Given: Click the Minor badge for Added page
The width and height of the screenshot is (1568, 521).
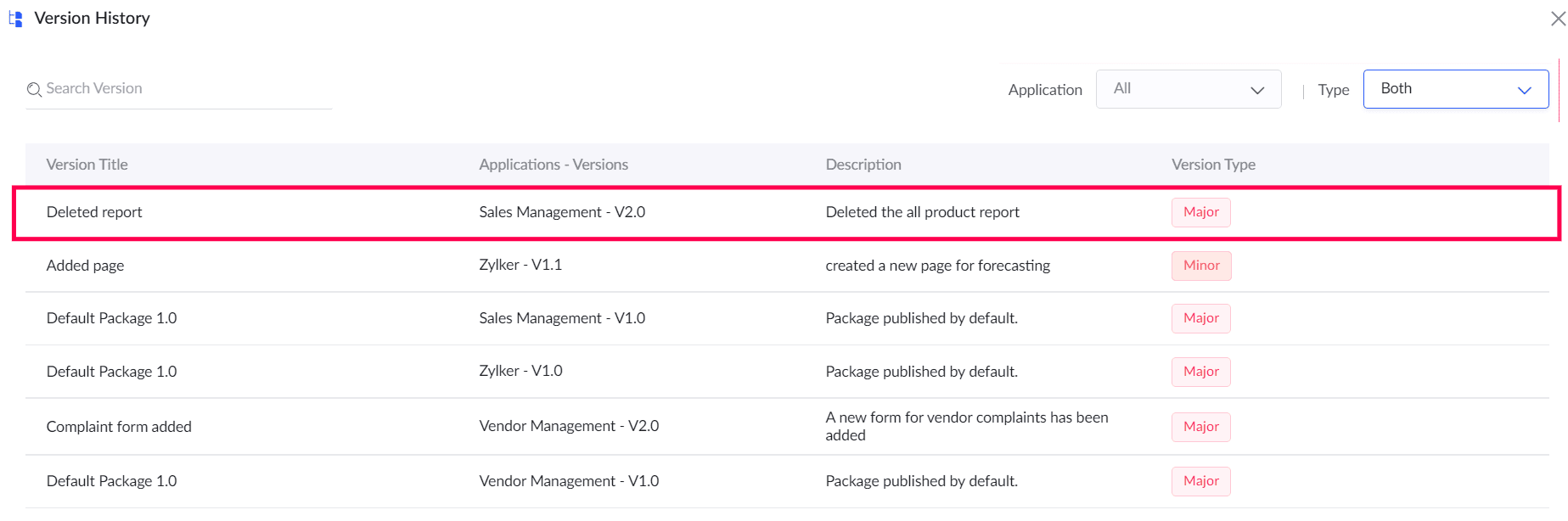Looking at the screenshot, I should (x=1201, y=266).
